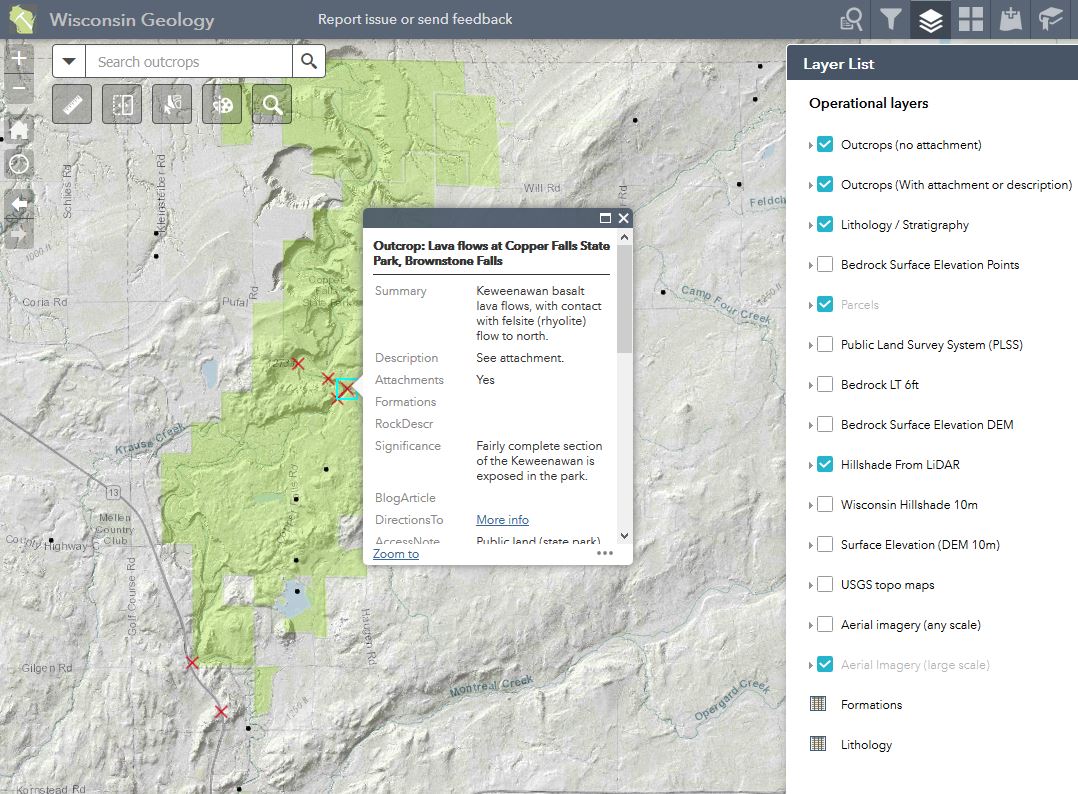This screenshot has width=1078, height=794.
Task: Select the Add Data map icon
Action: point(1010,18)
